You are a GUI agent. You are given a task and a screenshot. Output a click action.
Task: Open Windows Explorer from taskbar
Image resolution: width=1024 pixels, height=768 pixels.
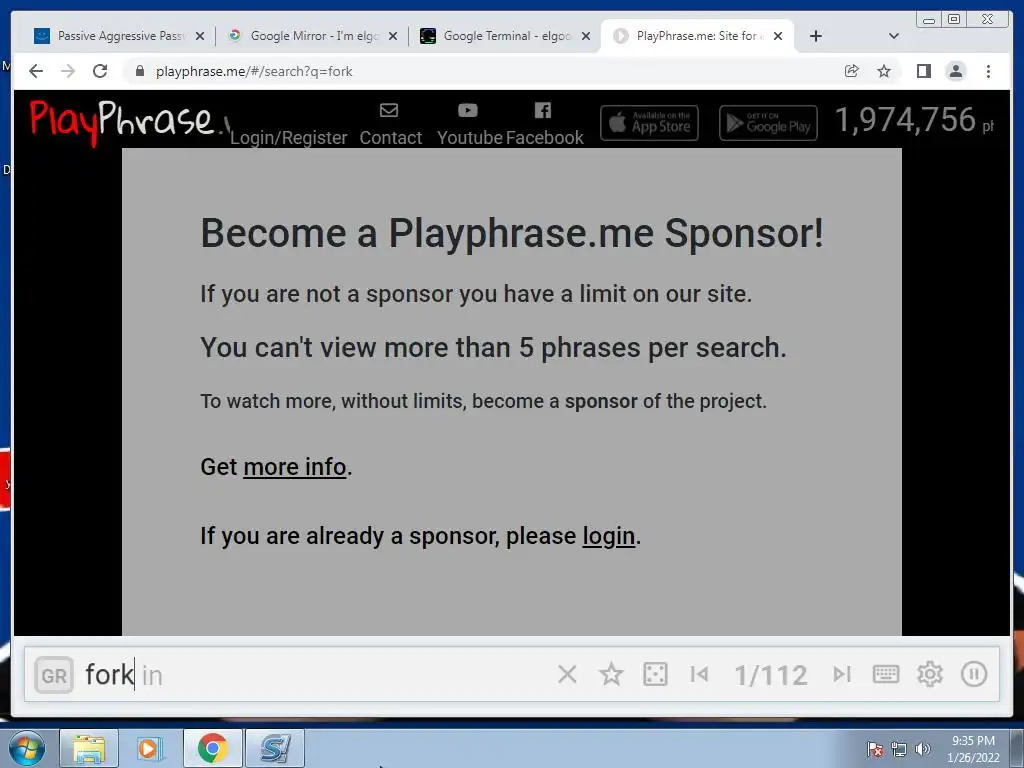pyautogui.click(x=89, y=748)
